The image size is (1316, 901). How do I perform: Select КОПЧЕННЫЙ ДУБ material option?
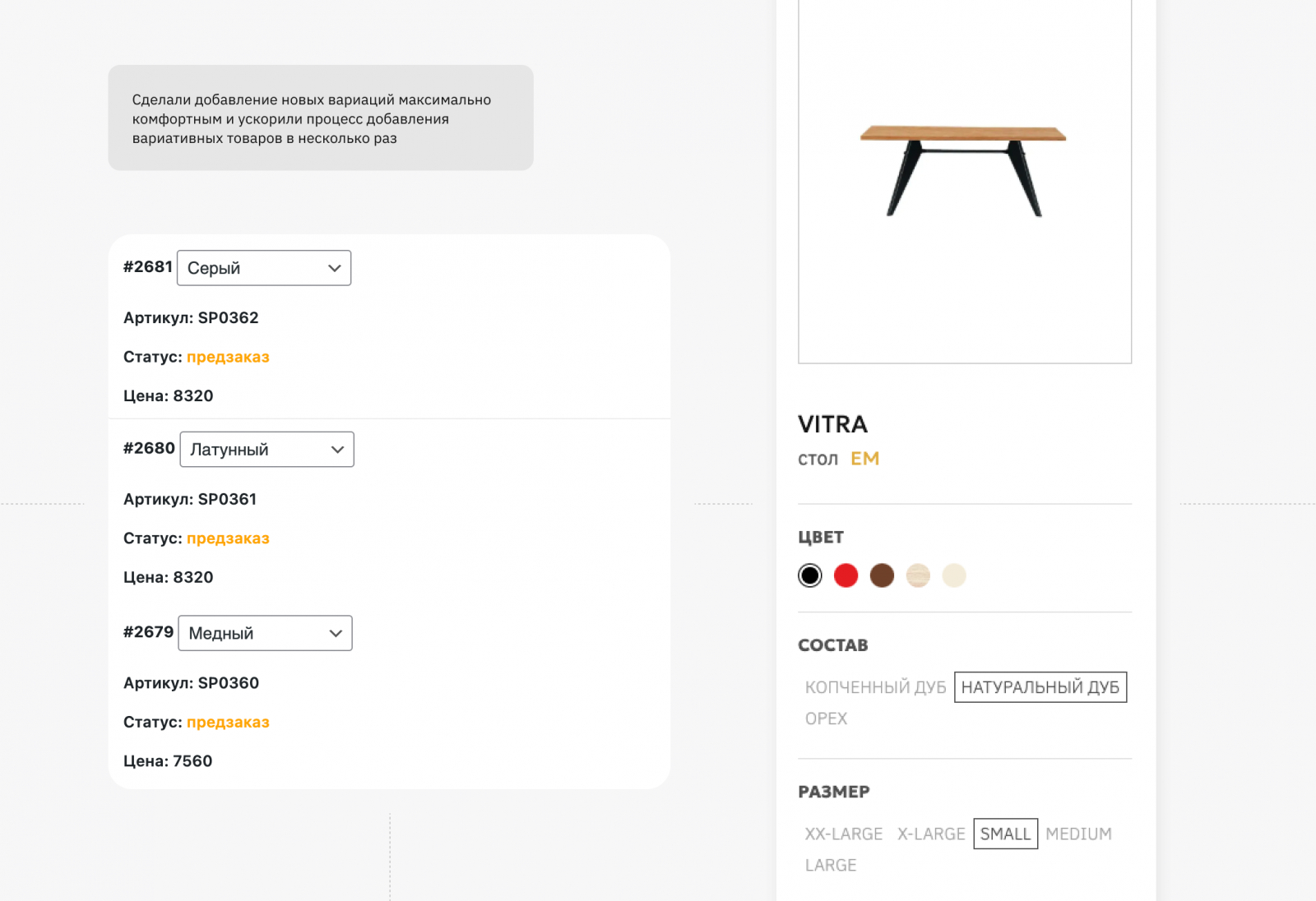coord(875,687)
